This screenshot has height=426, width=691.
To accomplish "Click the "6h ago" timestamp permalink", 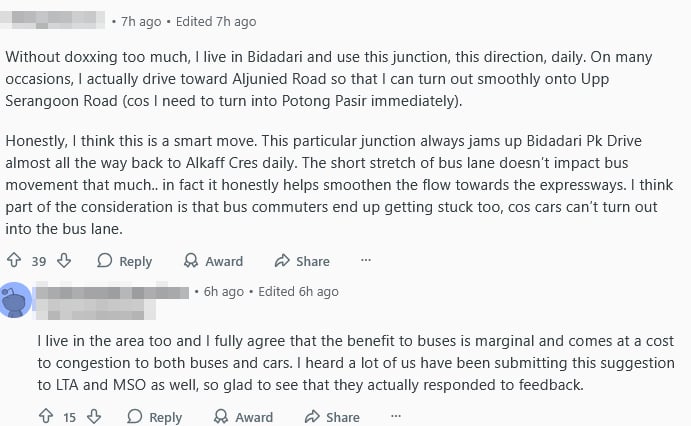I will 224,291.
